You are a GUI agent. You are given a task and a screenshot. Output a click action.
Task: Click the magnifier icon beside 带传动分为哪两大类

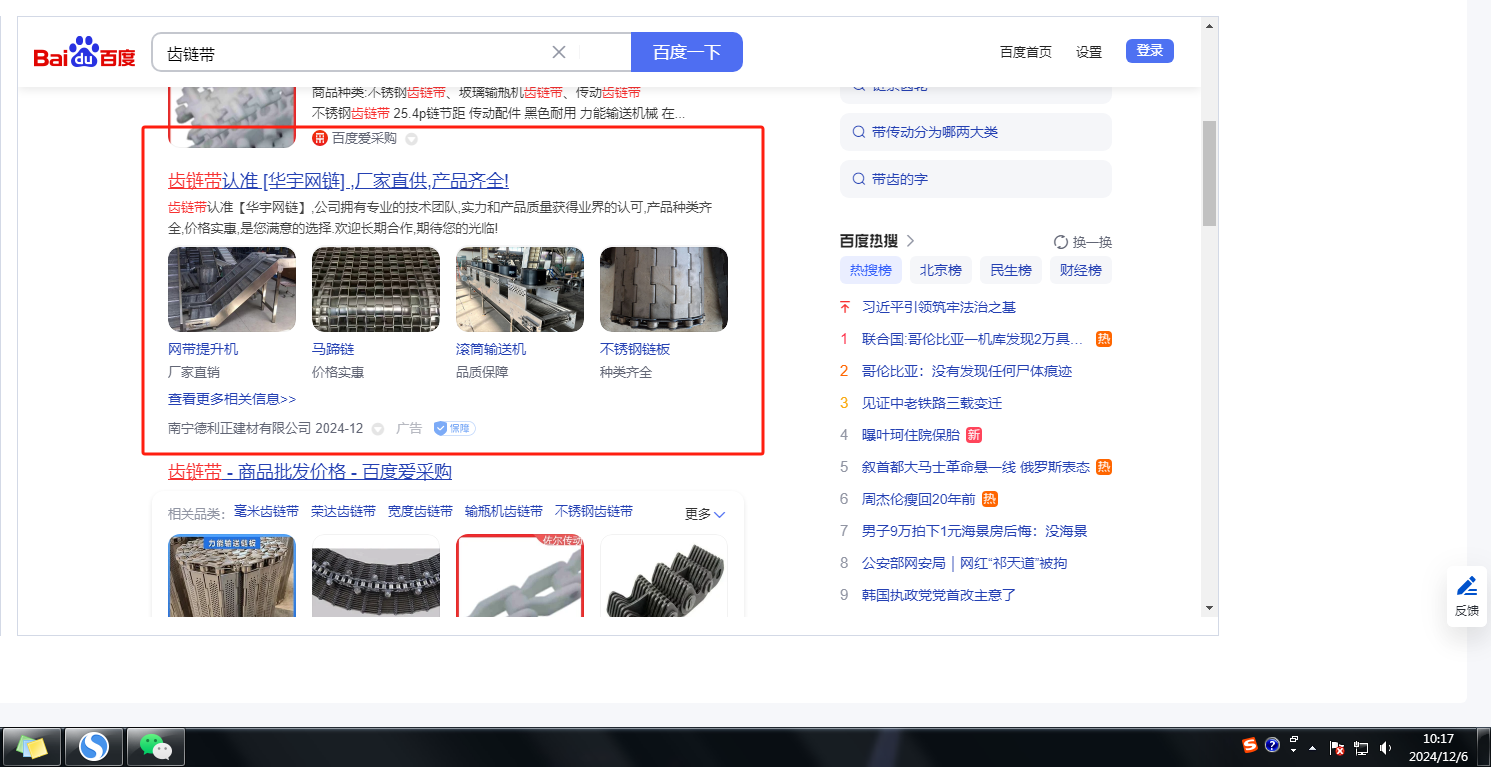[858, 132]
